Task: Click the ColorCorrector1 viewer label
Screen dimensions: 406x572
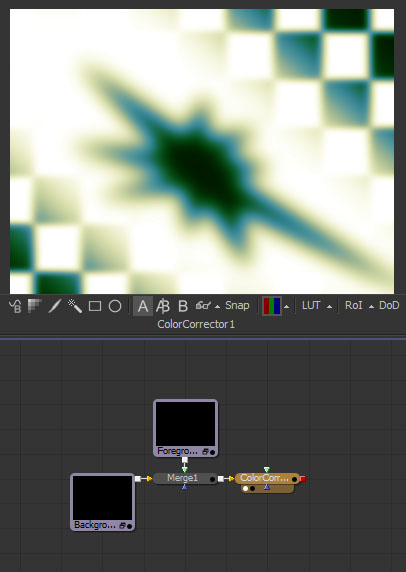Action: pyautogui.click(x=196, y=324)
